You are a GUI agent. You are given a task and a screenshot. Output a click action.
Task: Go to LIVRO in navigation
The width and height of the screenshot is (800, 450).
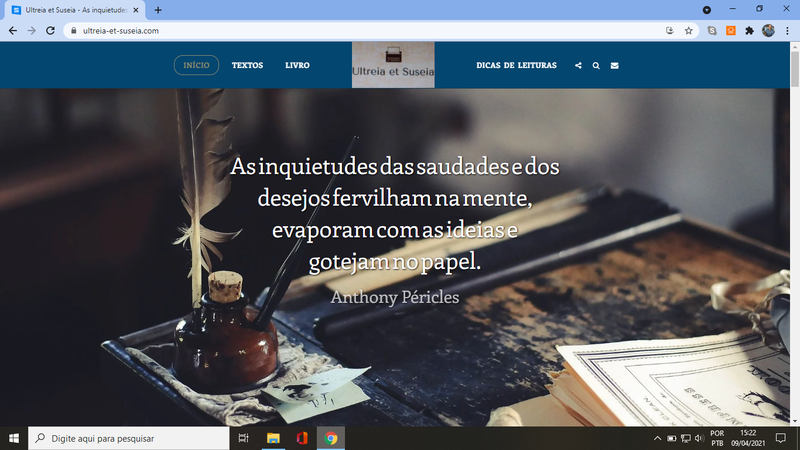point(297,66)
